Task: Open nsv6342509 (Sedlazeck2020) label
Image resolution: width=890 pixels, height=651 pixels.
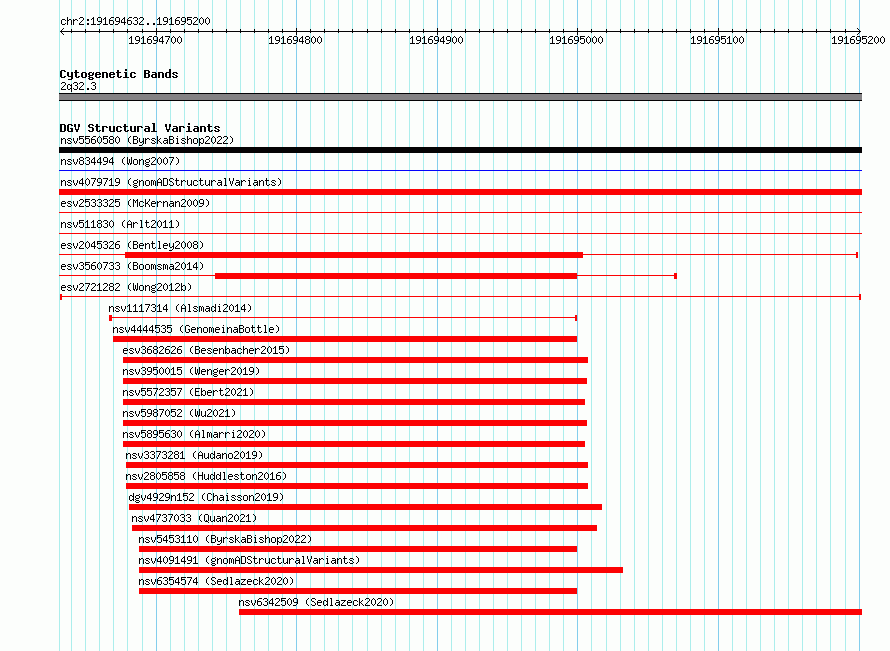Action: pos(316,602)
